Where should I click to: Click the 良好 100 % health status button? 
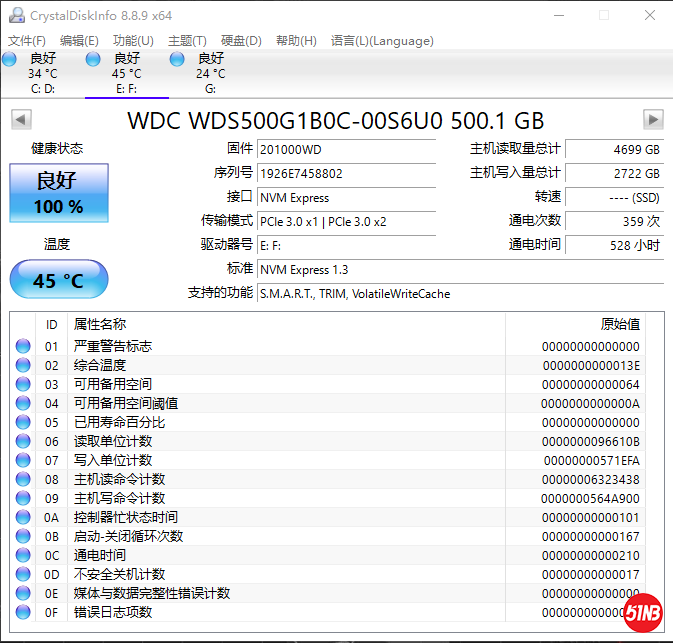[x=58, y=193]
